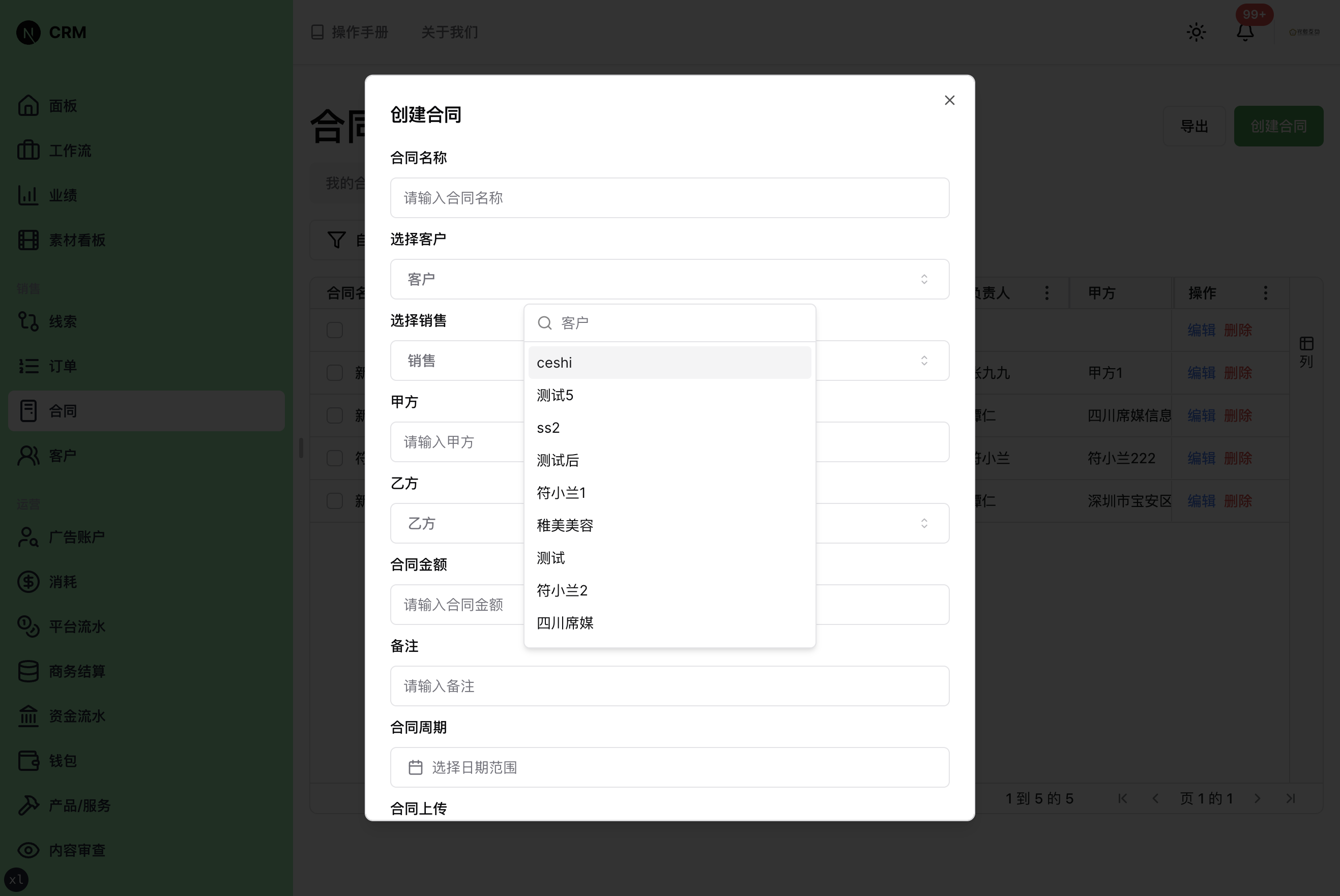Navigate to 素材看板 in the sidebar
The height and width of the screenshot is (896, 1340).
pos(76,240)
